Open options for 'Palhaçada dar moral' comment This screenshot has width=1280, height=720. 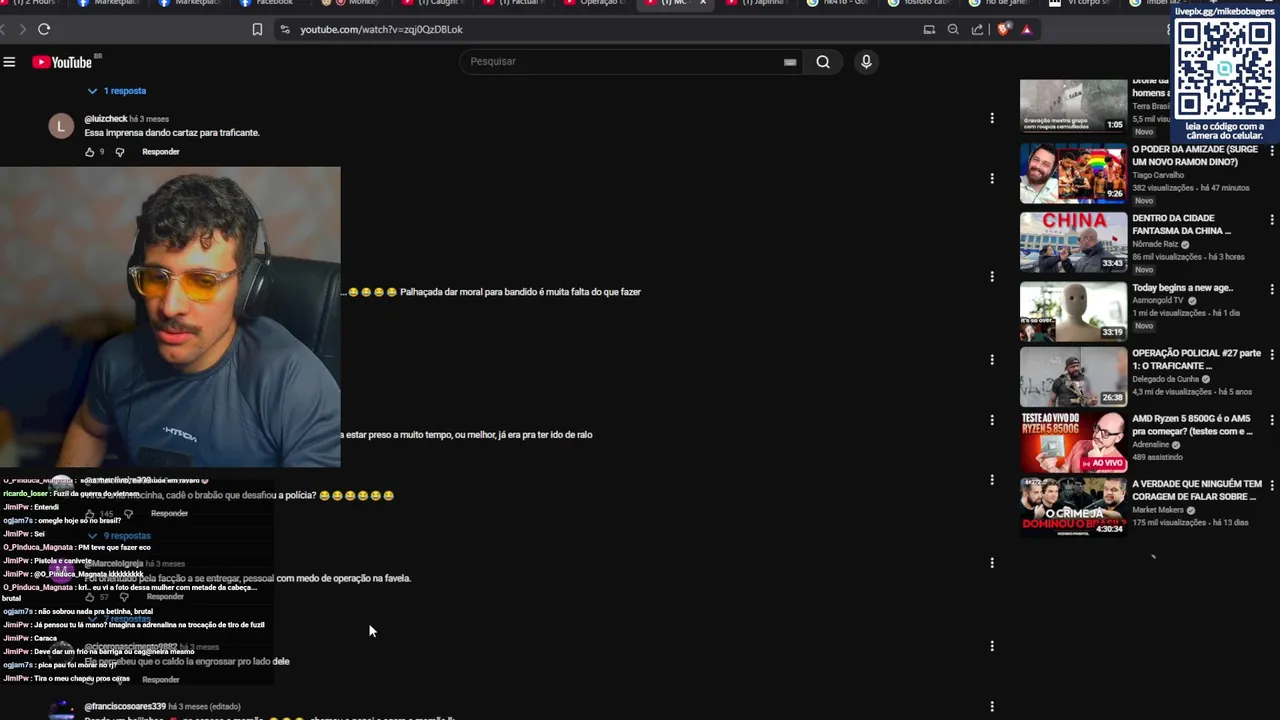coord(991,276)
